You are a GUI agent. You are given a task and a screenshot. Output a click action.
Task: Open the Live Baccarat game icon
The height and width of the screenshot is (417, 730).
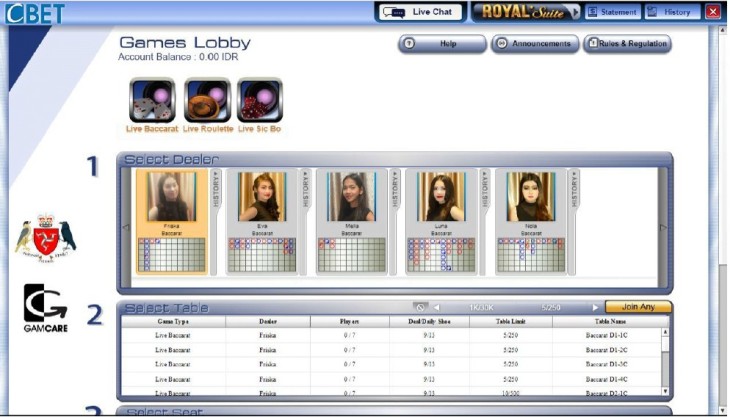click(x=152, y=100)
